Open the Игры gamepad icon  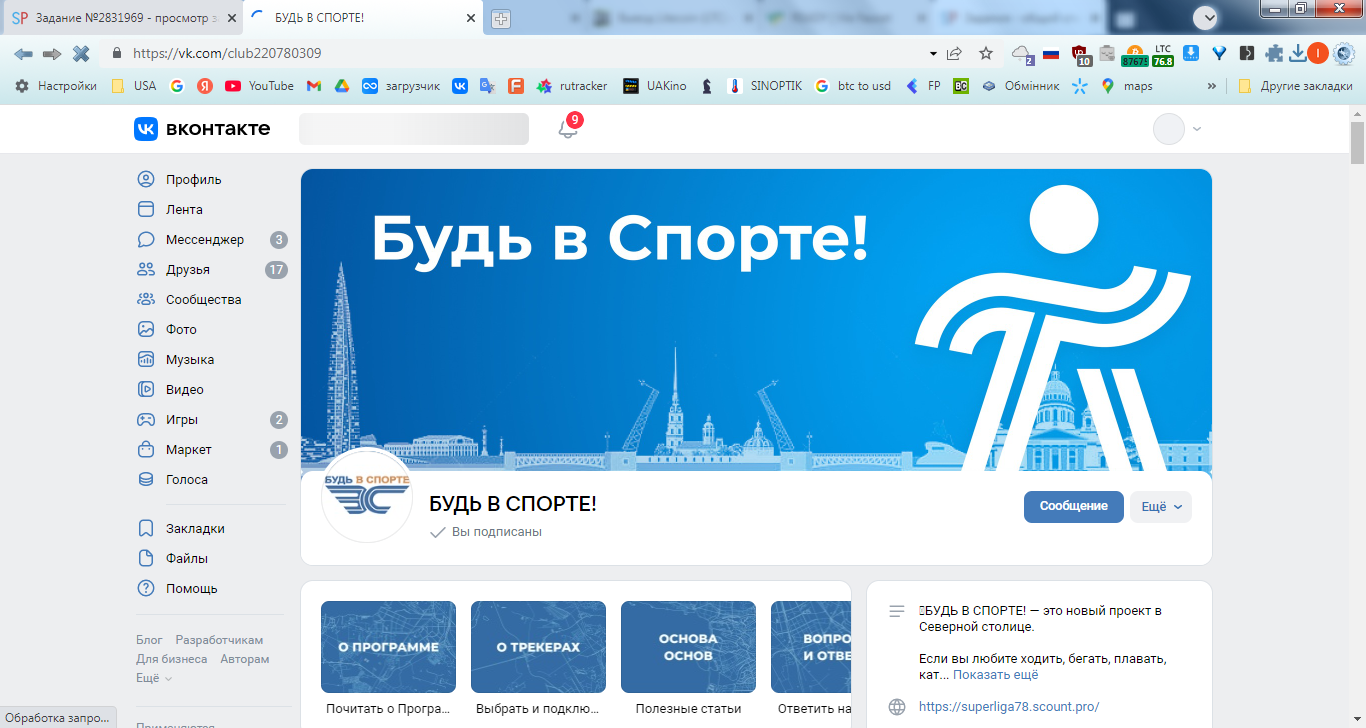(146, 420)
